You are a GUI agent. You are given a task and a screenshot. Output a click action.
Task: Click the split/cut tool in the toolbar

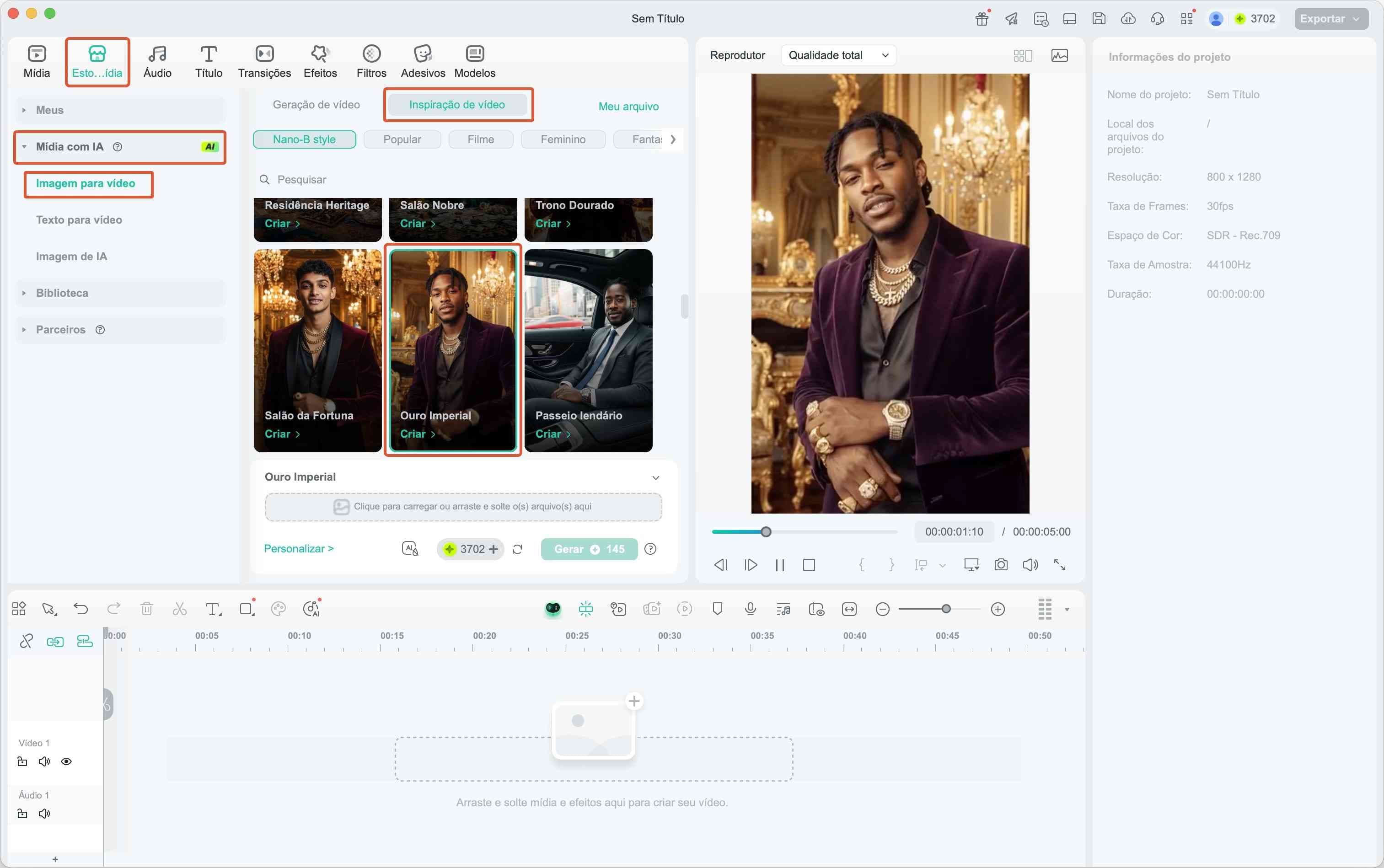[180, 609]
